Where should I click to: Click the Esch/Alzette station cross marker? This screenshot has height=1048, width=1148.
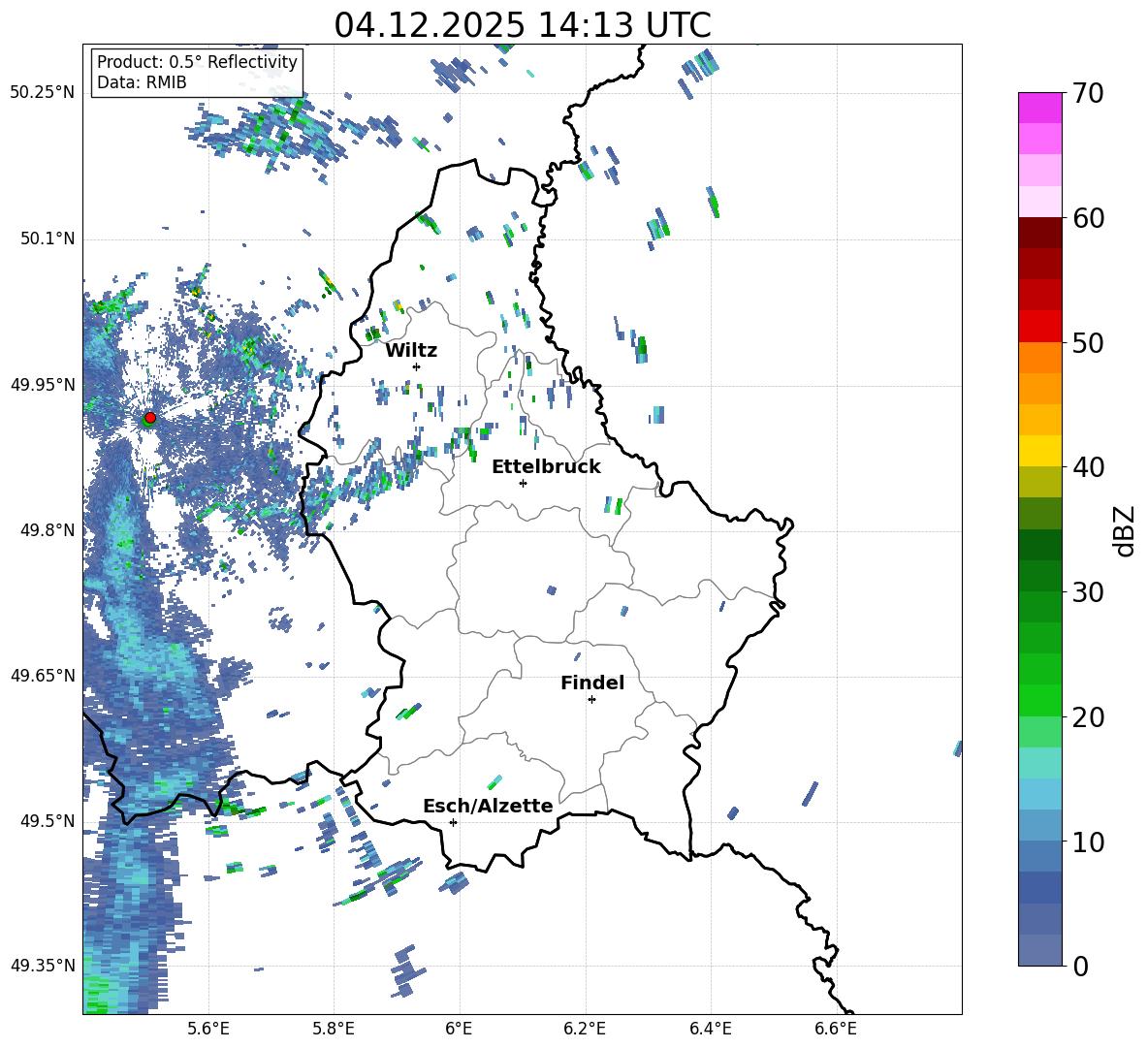point(453,822)
